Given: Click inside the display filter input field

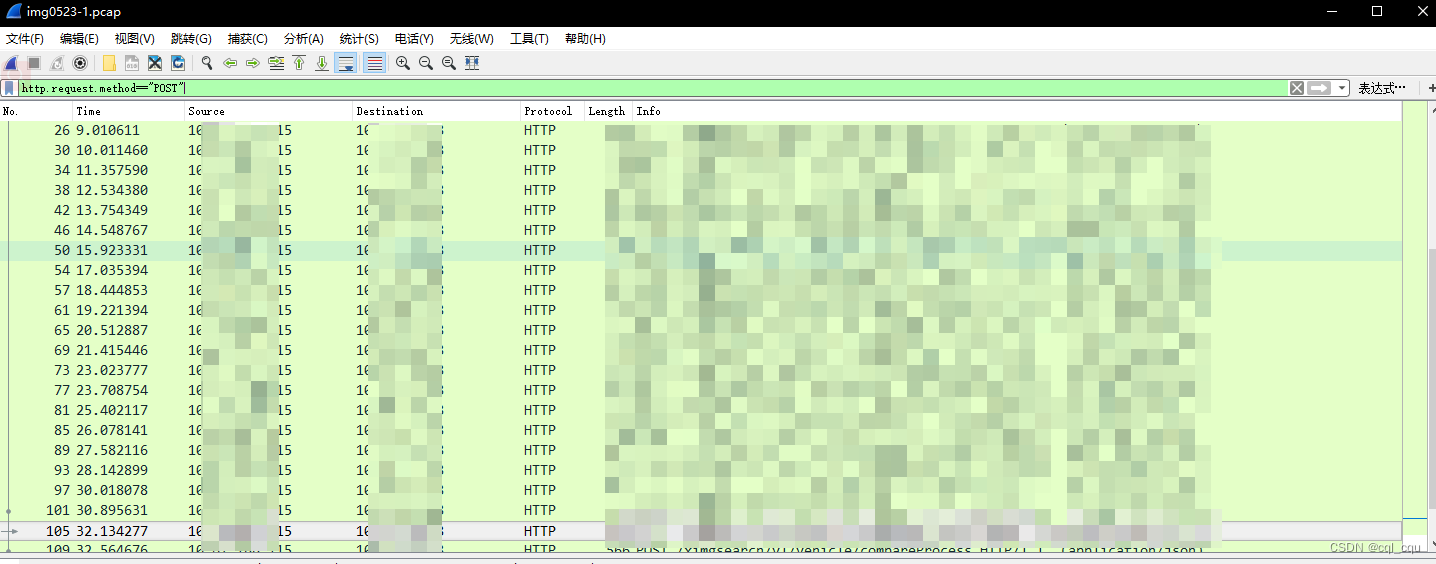Looking at the screenshot, I should coord(652,88).
